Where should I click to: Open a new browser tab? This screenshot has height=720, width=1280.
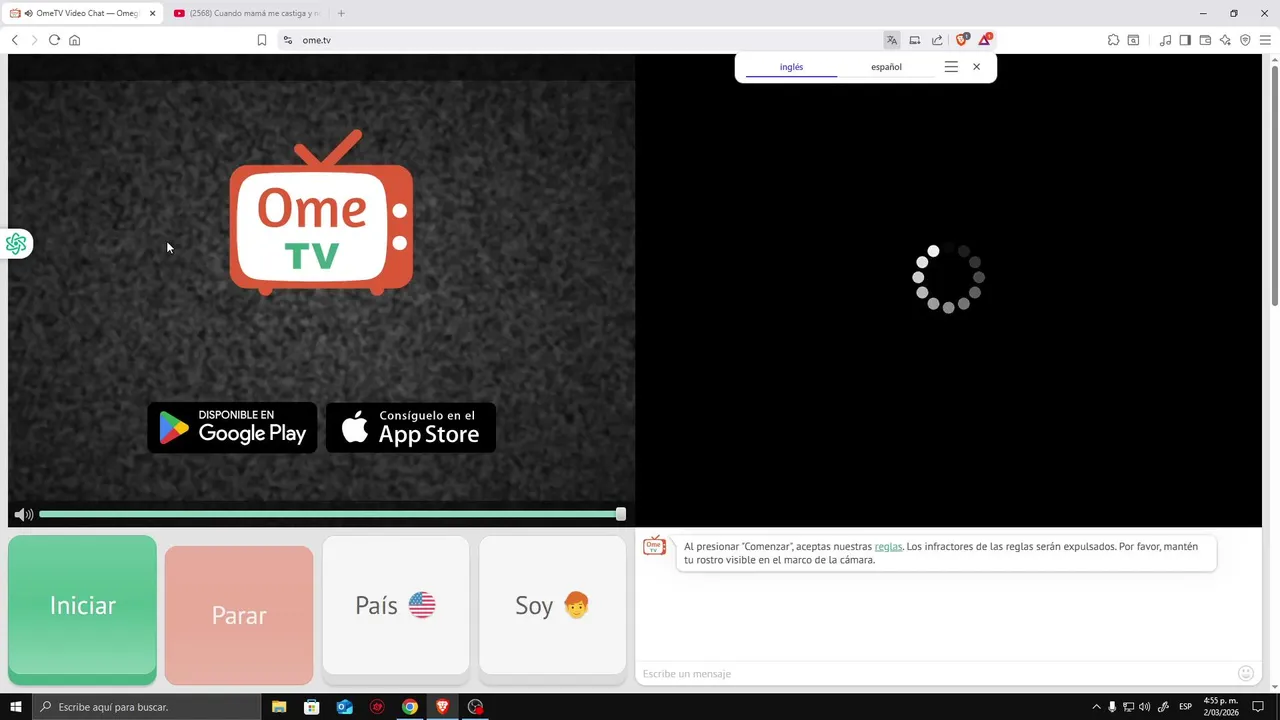click(341, 13)
